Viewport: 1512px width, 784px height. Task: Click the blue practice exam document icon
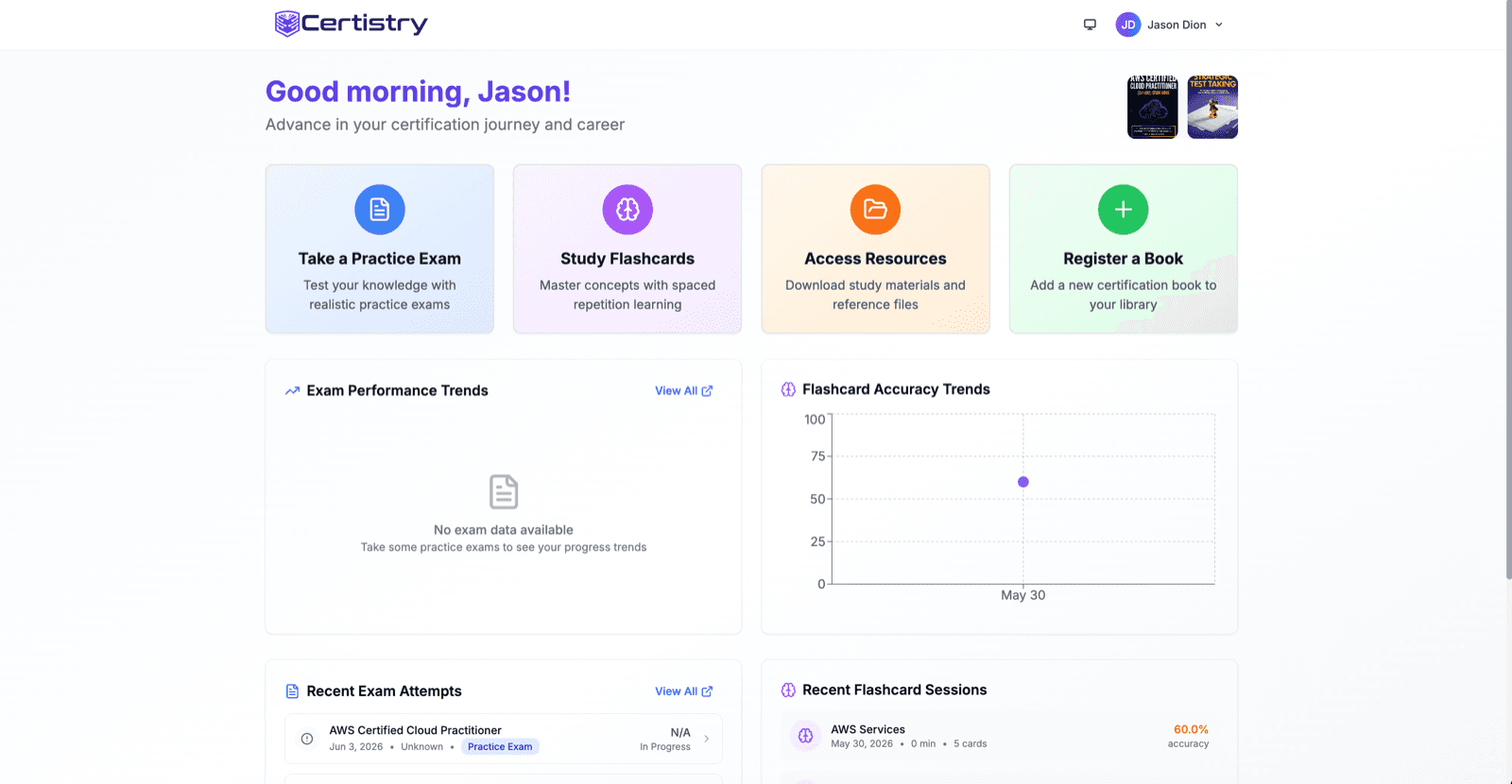(x=380, y=209)
